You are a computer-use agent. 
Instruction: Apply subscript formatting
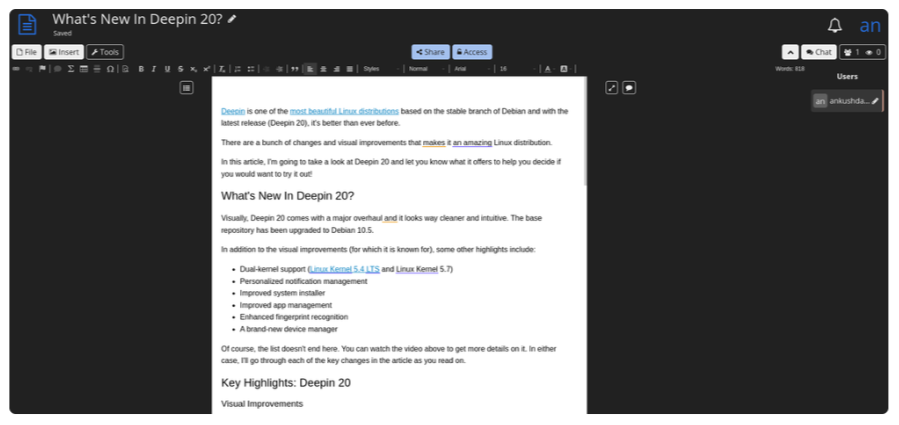coord(194,69)
